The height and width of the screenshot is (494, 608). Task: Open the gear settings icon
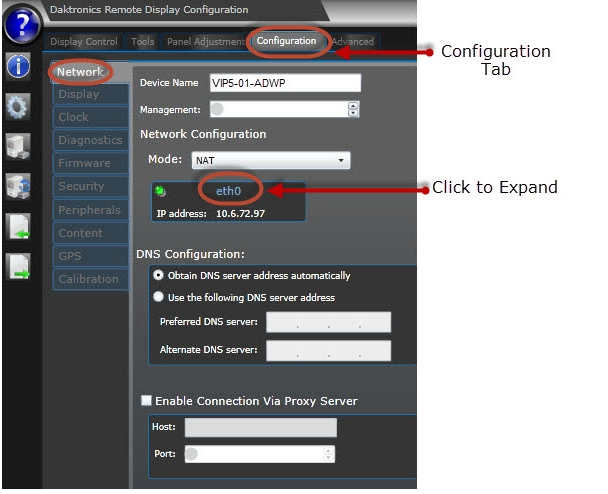point(18,106)
